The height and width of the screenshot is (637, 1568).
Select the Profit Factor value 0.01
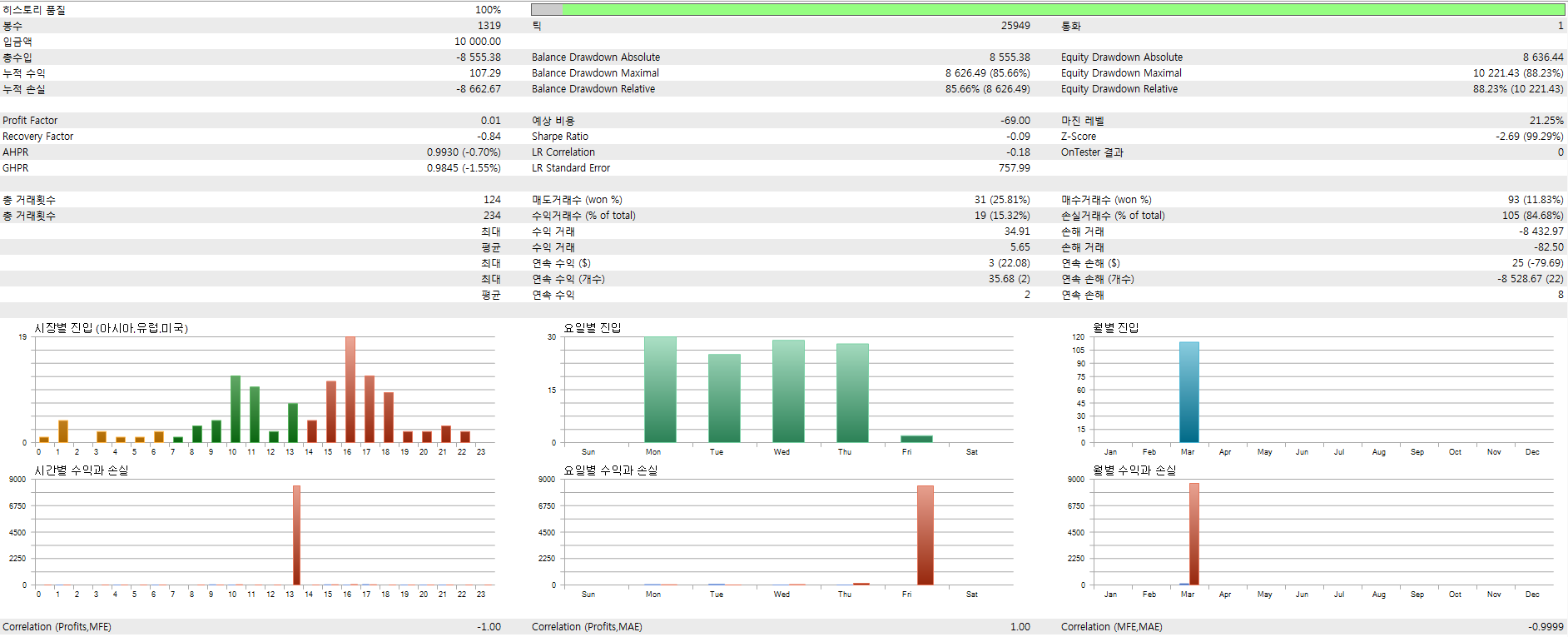pos(490,121)
